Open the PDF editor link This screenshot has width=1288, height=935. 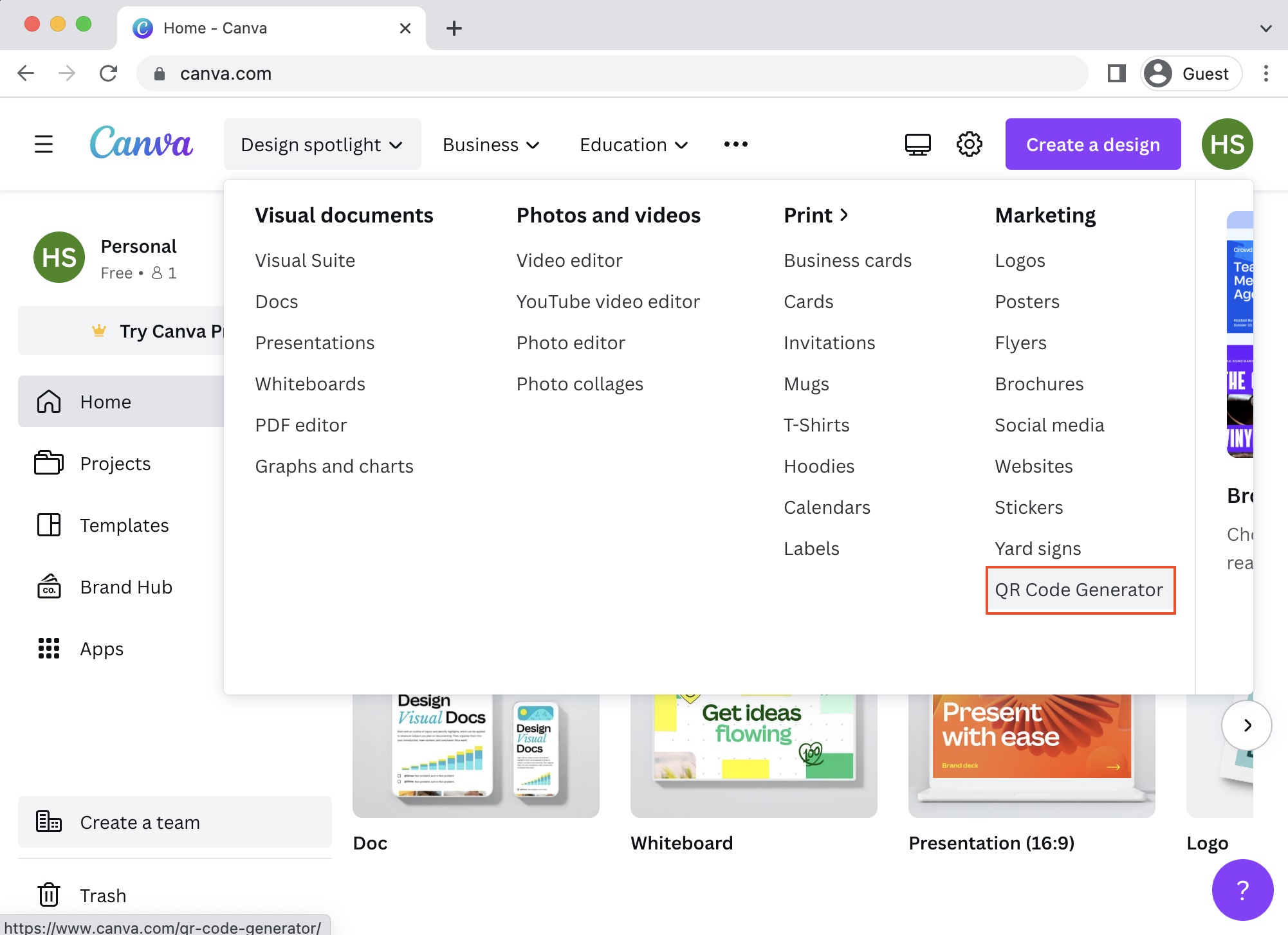pyautogui.click(x=300, y=424)
